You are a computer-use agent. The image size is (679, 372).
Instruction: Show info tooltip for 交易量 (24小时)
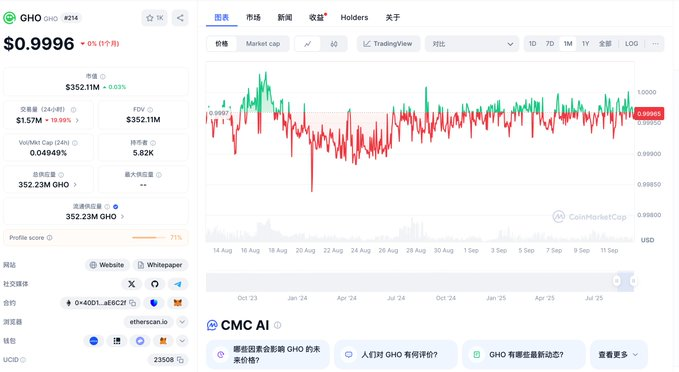[74, 110]
